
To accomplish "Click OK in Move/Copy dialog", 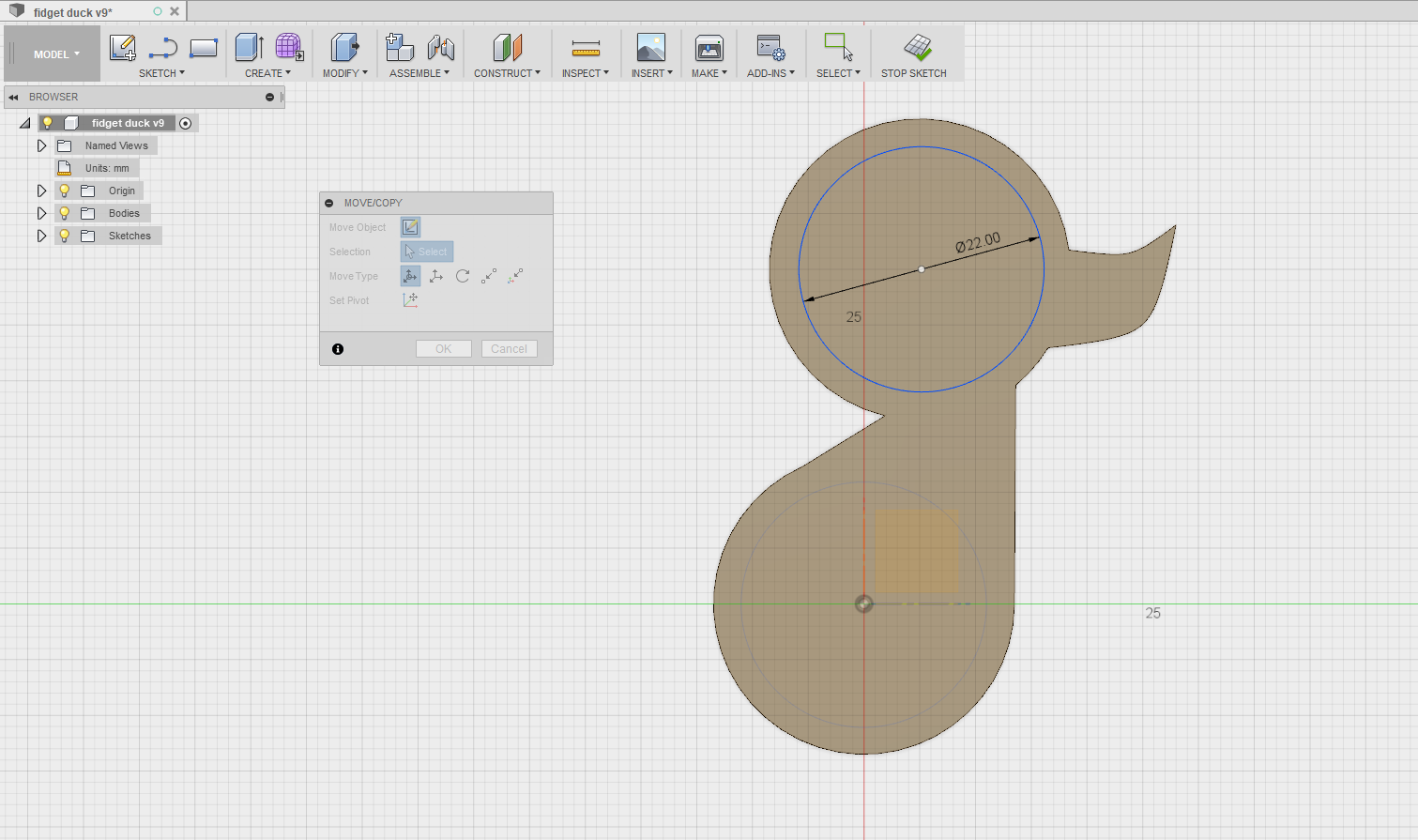I will (x=443, y=348).
